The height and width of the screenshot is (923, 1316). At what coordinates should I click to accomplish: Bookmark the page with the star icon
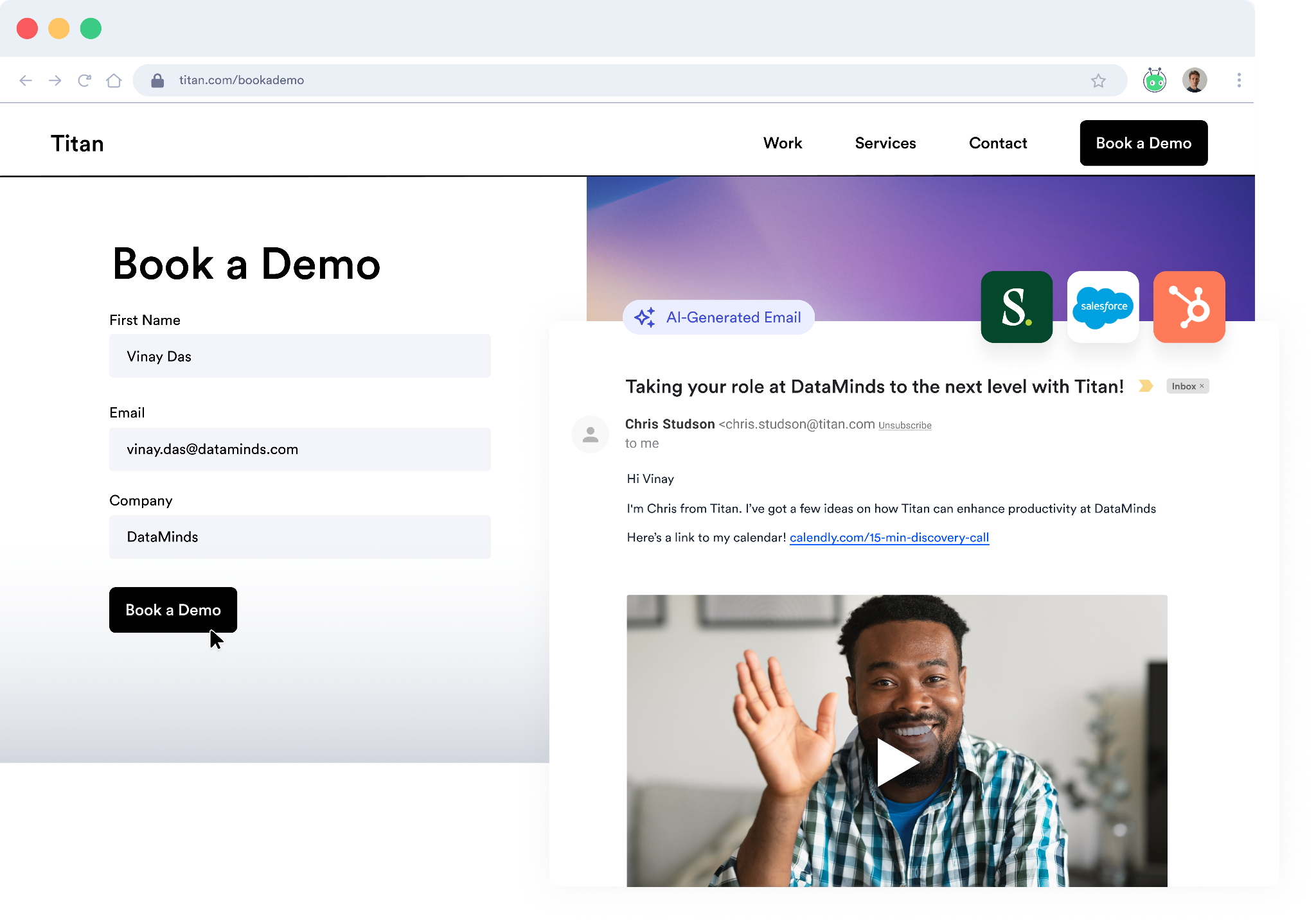click(x=1099, y=80)
